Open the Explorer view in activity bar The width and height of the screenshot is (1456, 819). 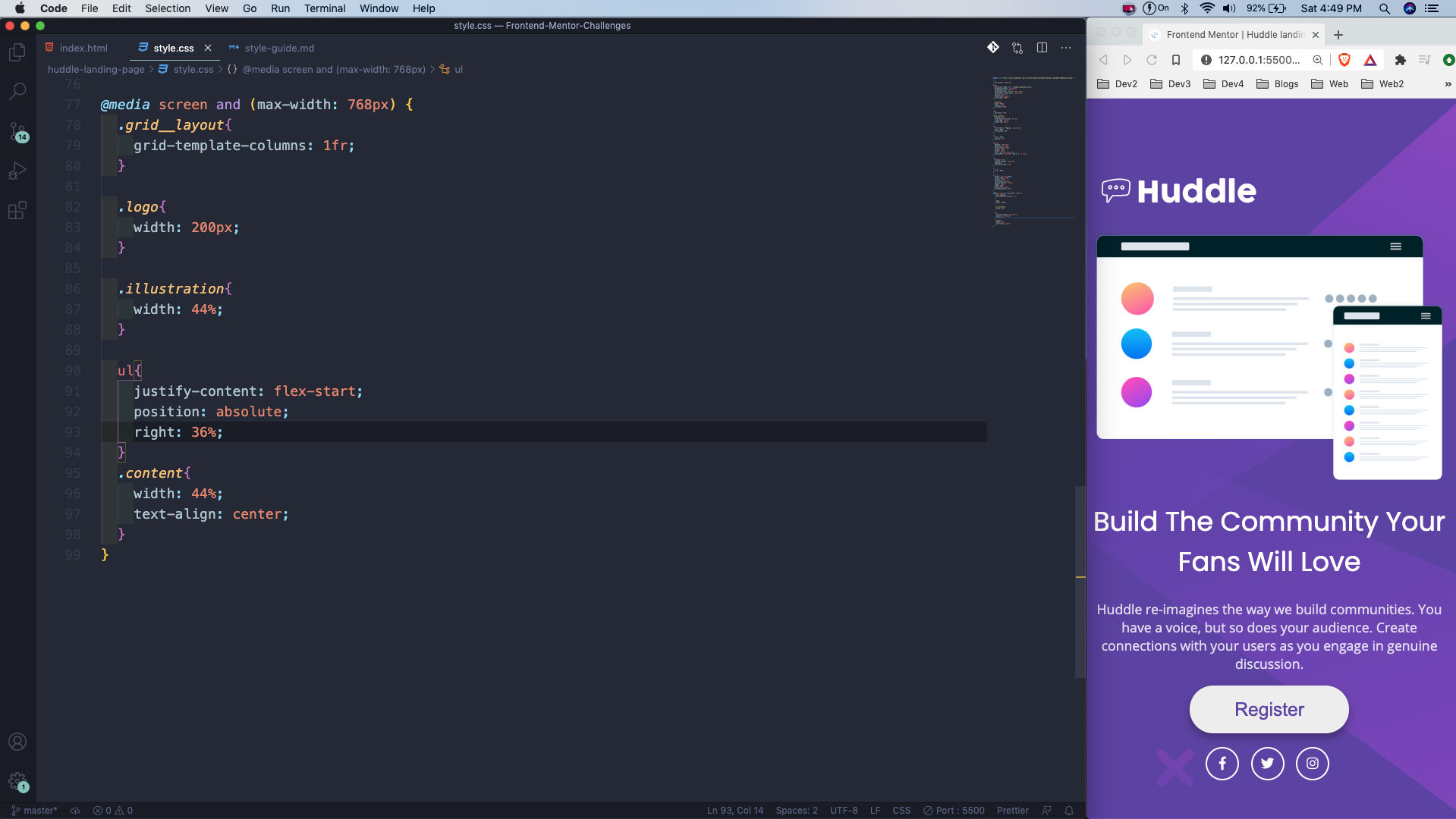[17, 52]
